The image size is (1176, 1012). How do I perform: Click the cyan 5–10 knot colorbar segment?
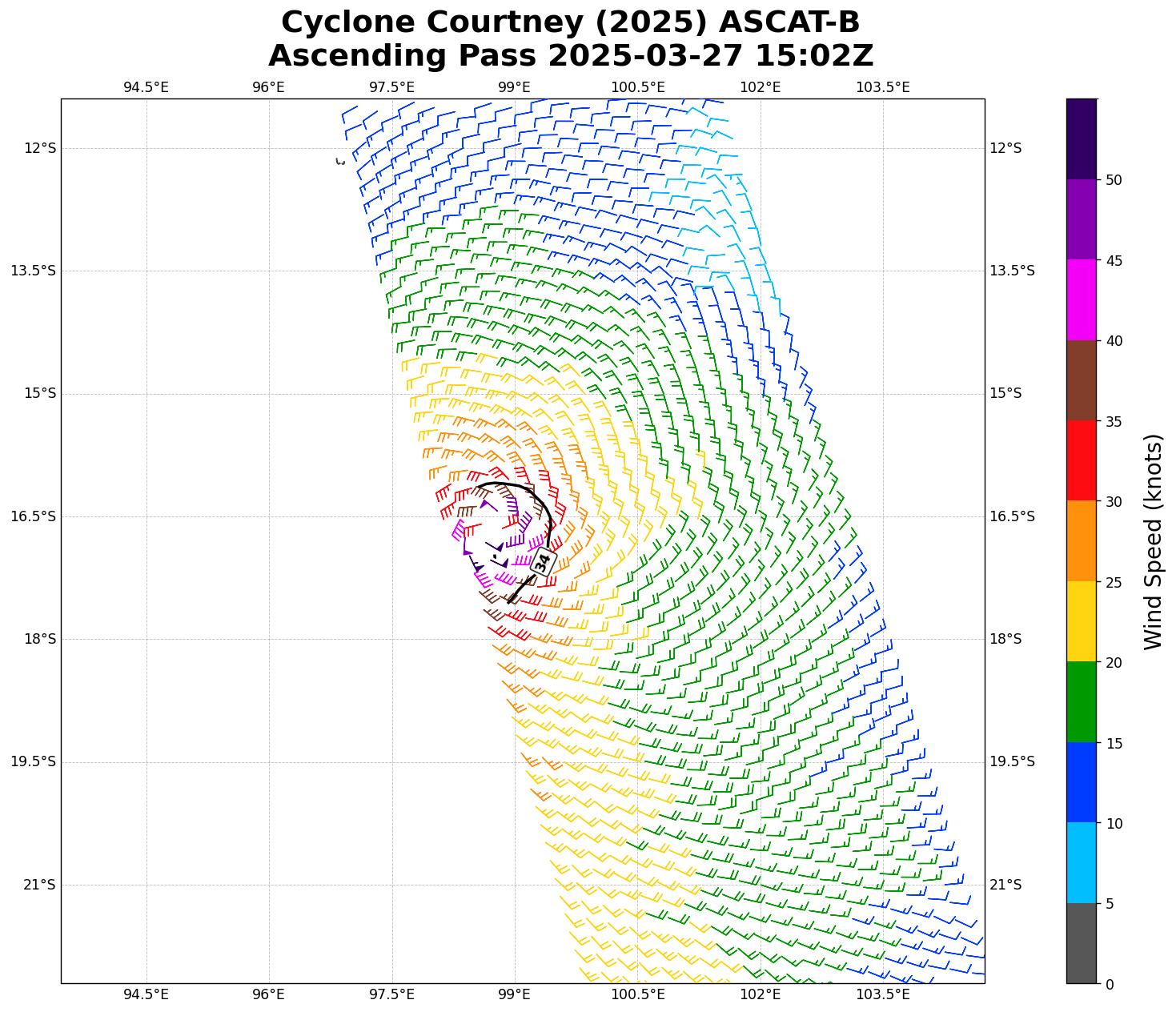coord(1081,862)
